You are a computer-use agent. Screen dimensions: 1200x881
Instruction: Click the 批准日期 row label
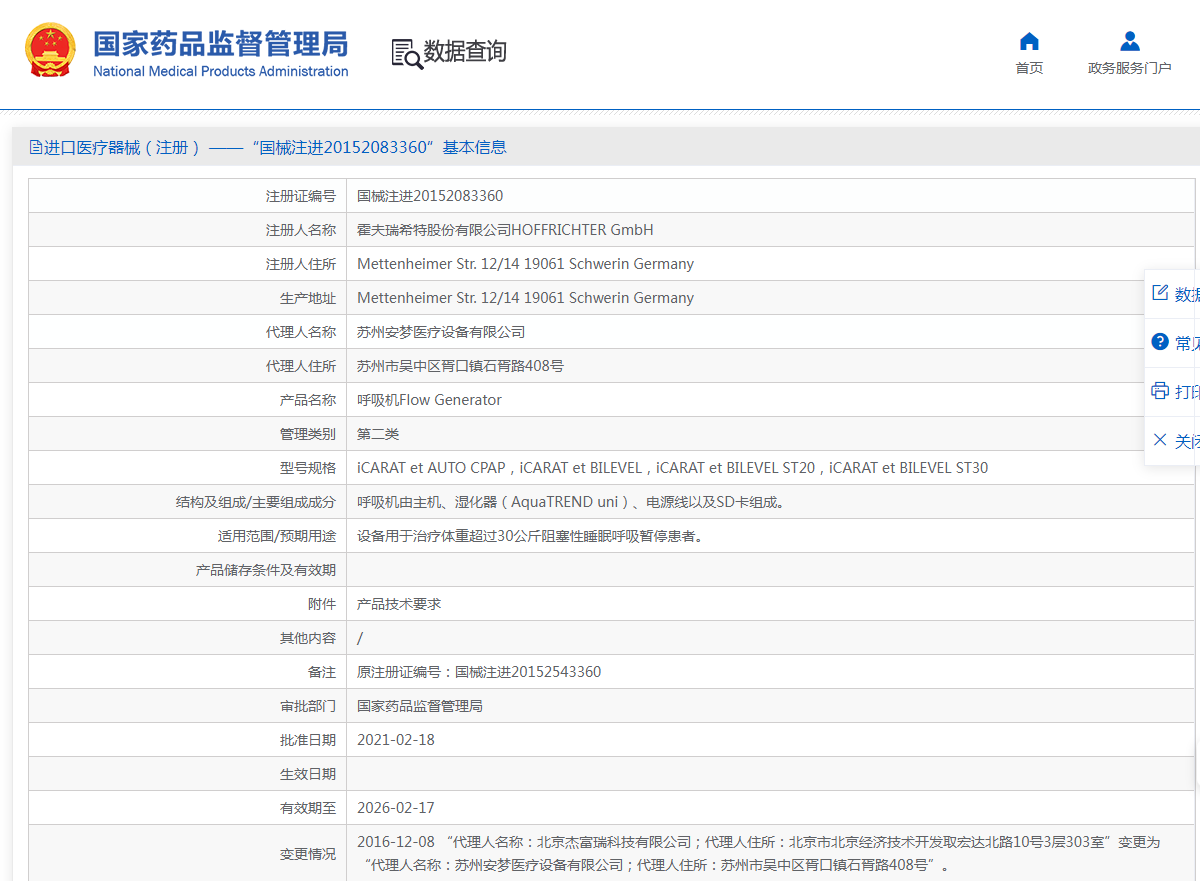coord(308,740)
